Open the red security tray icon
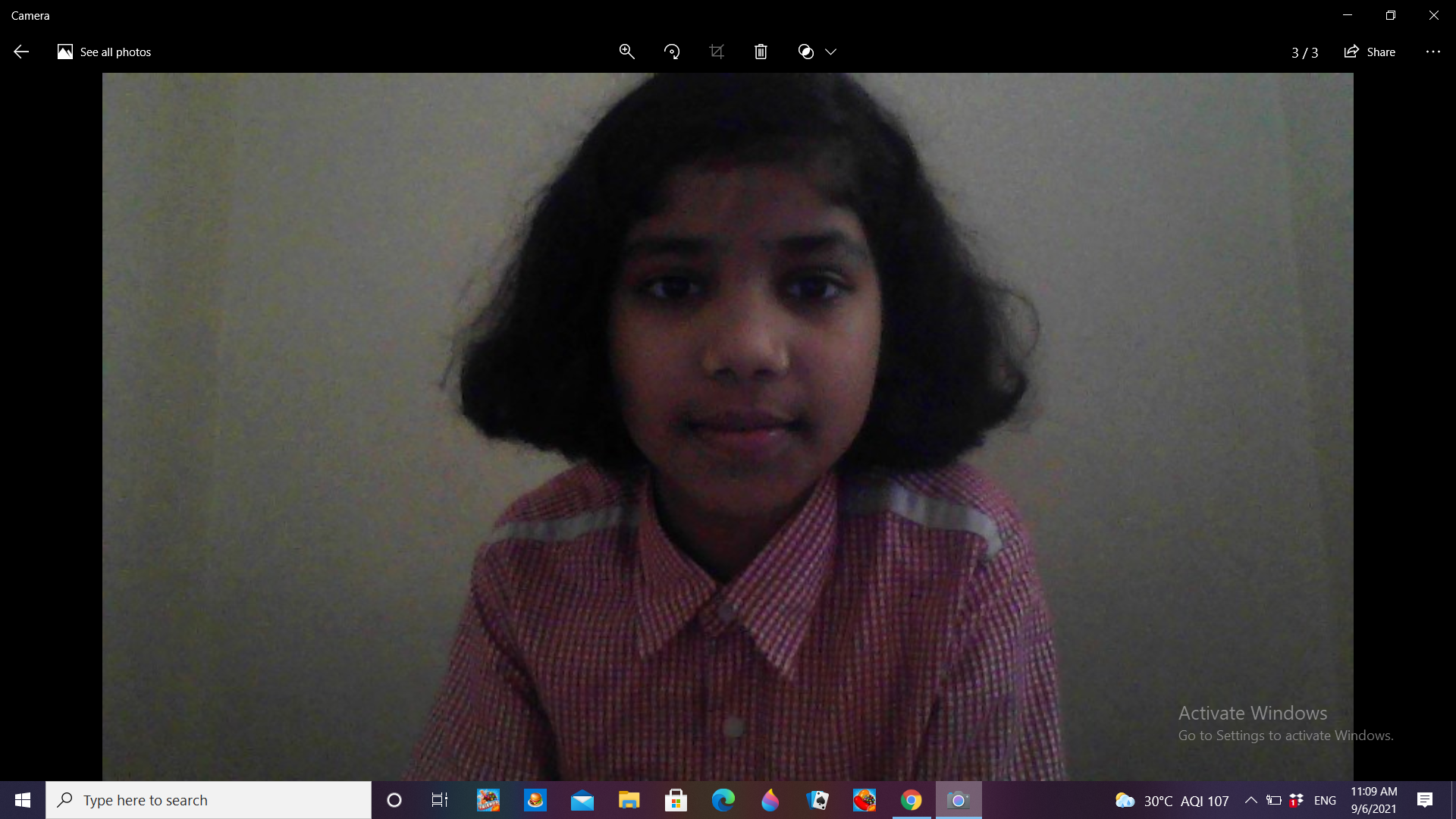Image resolution: width=1456 pixels, height=819 pixels. pyautogui.click(x=1297, y=800)
